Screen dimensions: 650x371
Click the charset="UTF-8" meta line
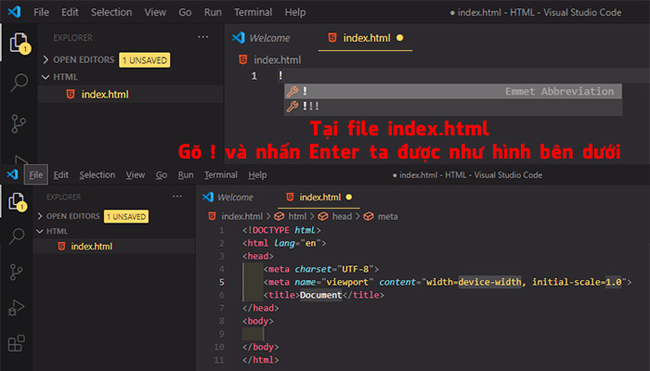coord(321,269)
